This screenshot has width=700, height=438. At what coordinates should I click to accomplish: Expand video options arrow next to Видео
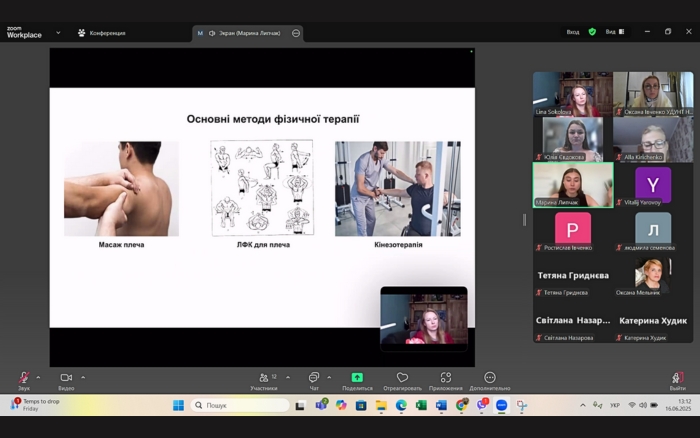tap(83, 377)
